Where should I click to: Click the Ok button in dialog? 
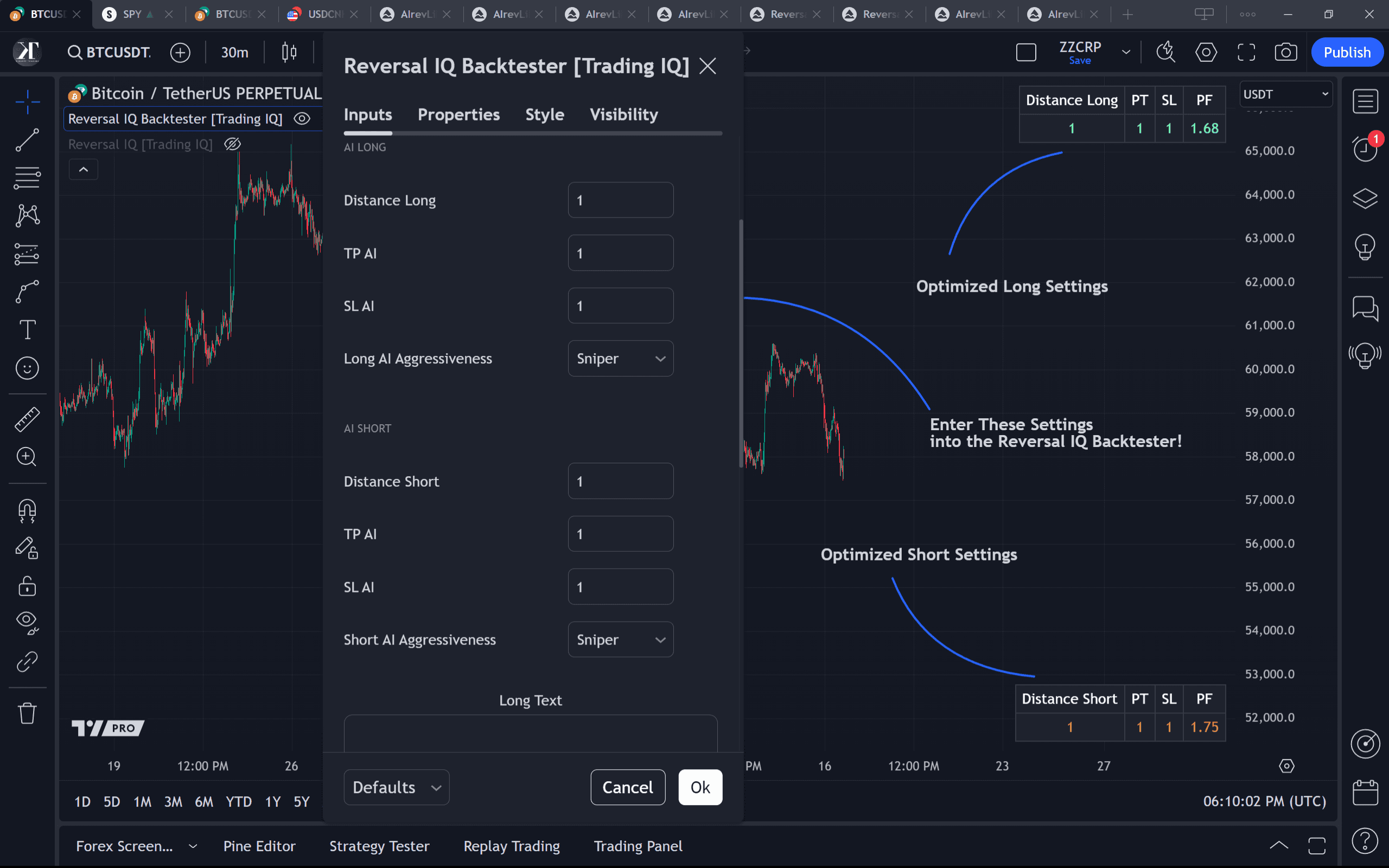click(x=700, y=787)
